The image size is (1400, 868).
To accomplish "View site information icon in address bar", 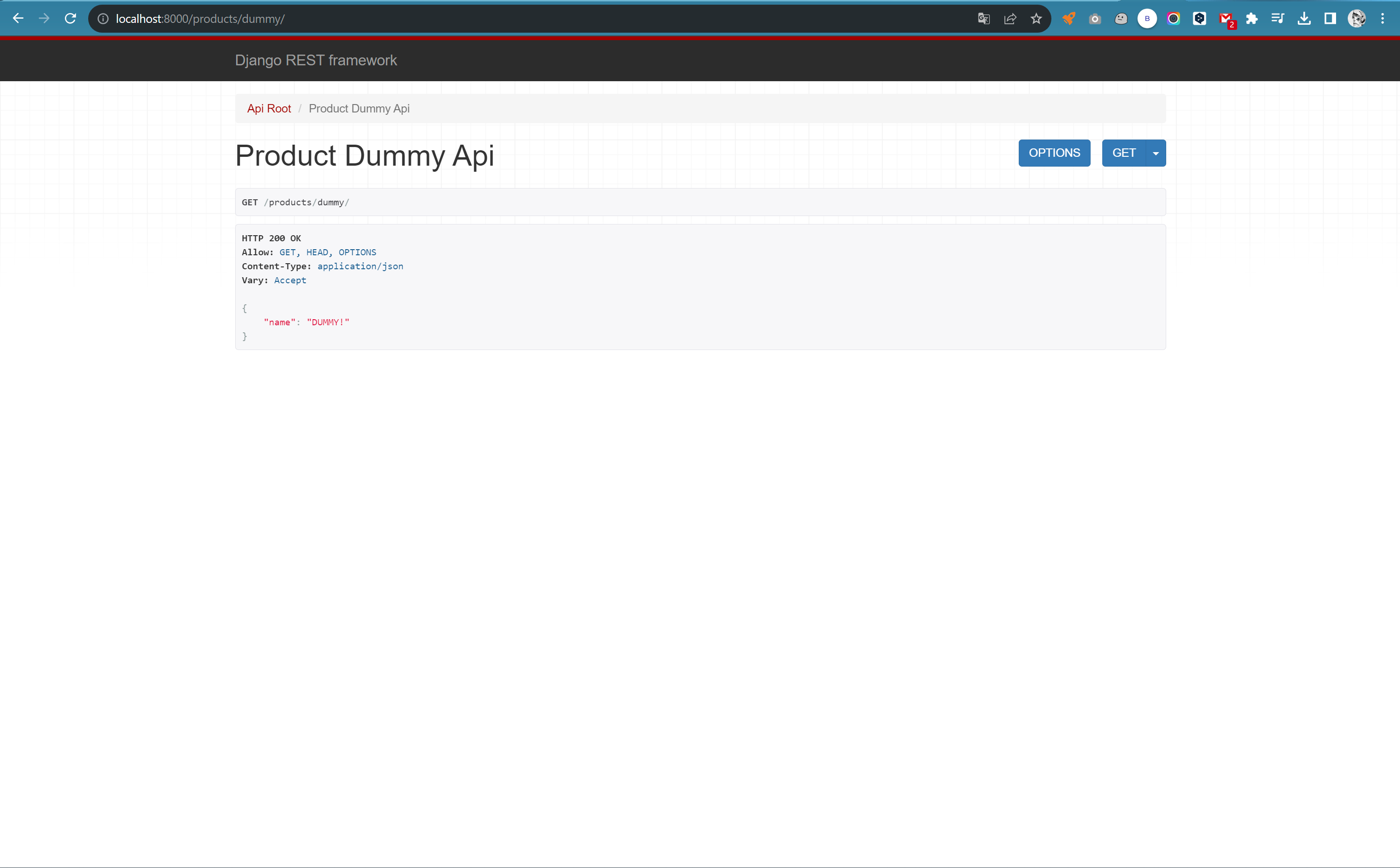I will point(103,18).
